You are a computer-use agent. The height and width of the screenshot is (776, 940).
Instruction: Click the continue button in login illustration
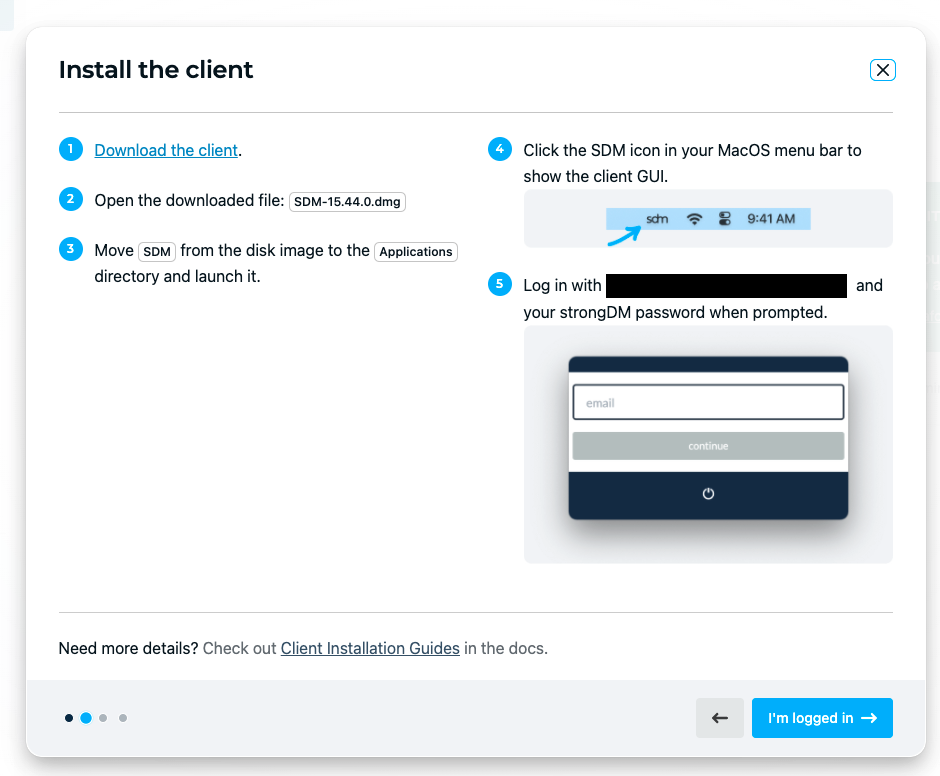[x=708, y=446]
